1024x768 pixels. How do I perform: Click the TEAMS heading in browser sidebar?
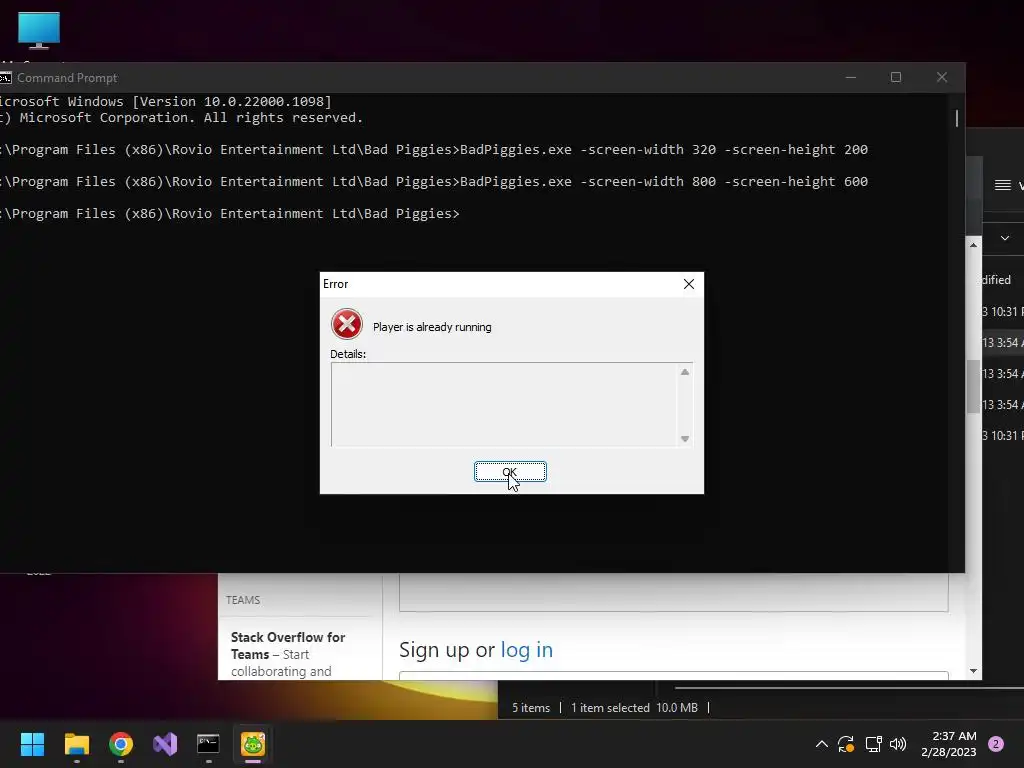(243, 600)
